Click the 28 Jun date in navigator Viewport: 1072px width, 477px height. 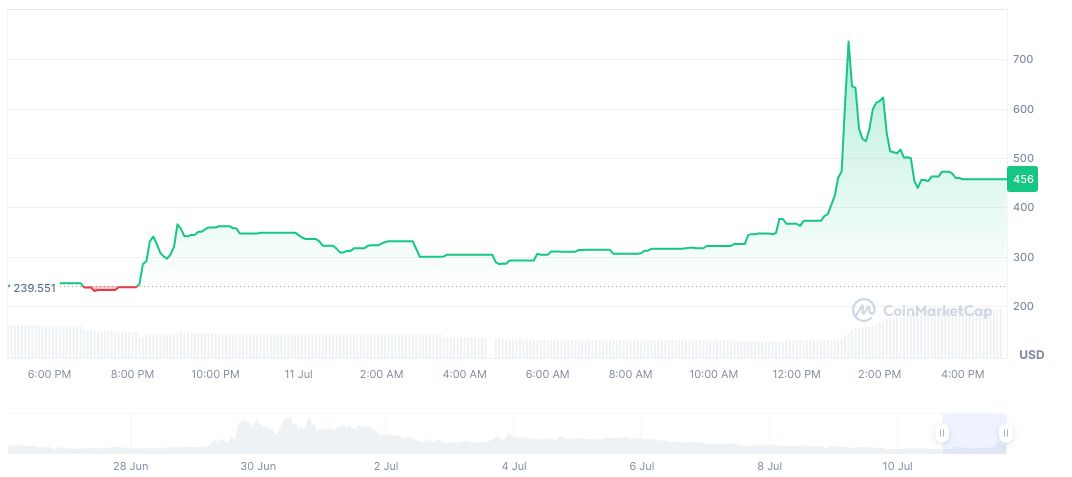[x=130, y=466]
